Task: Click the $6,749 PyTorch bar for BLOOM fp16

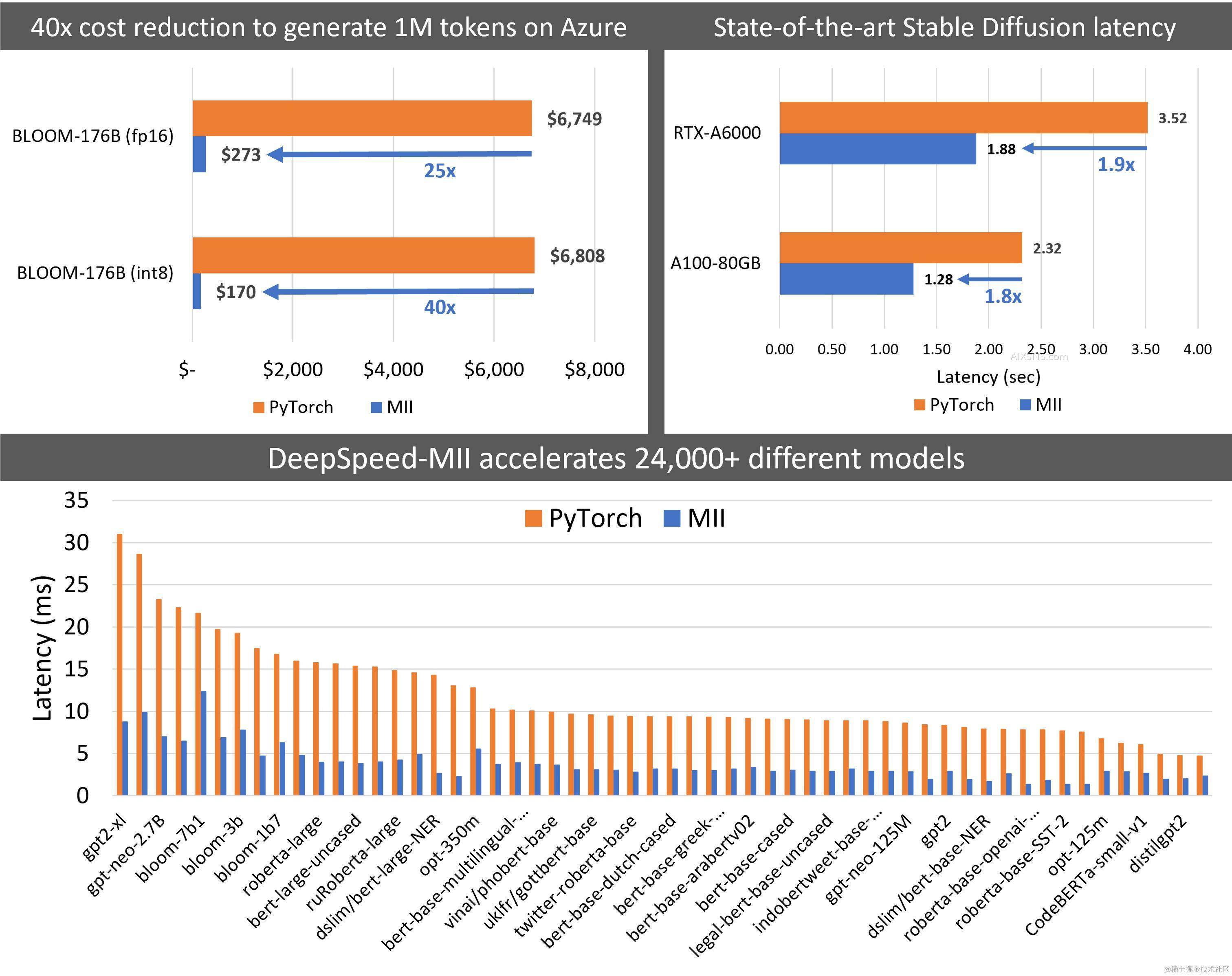Action: (361, 118)
